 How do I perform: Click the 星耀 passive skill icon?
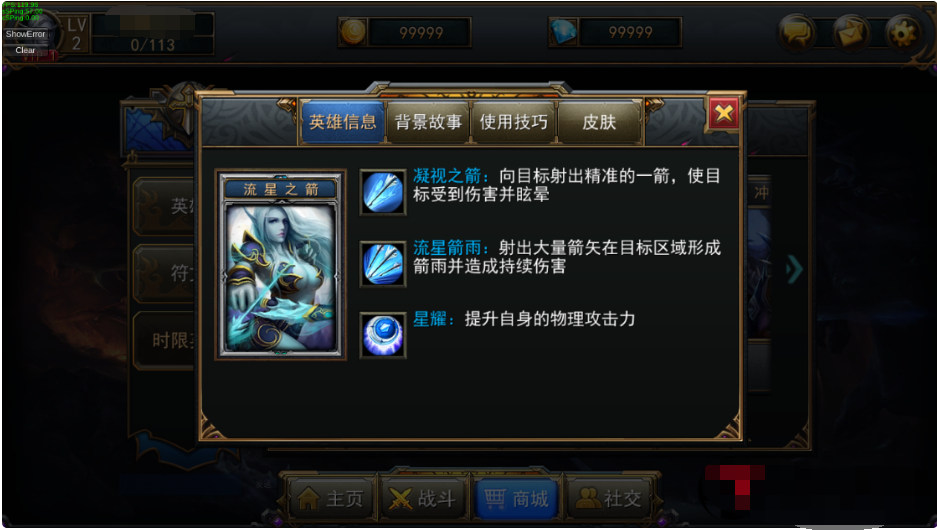click(382, 335)
